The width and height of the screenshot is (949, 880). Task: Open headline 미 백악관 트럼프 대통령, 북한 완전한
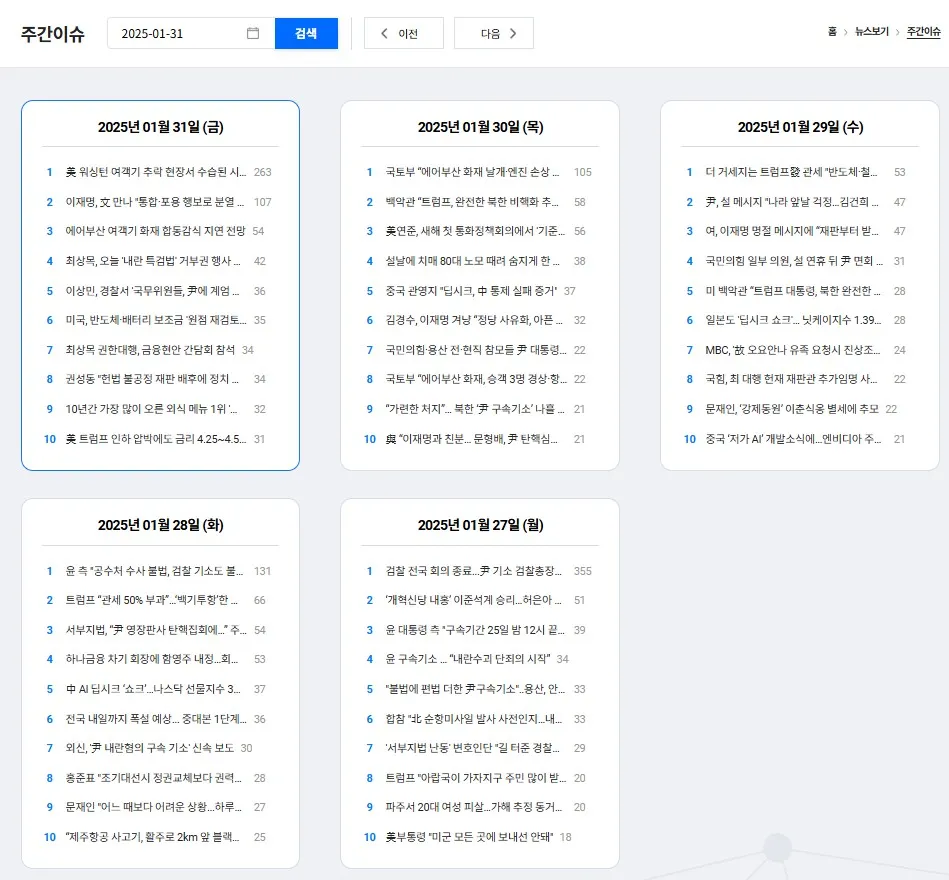792,291
